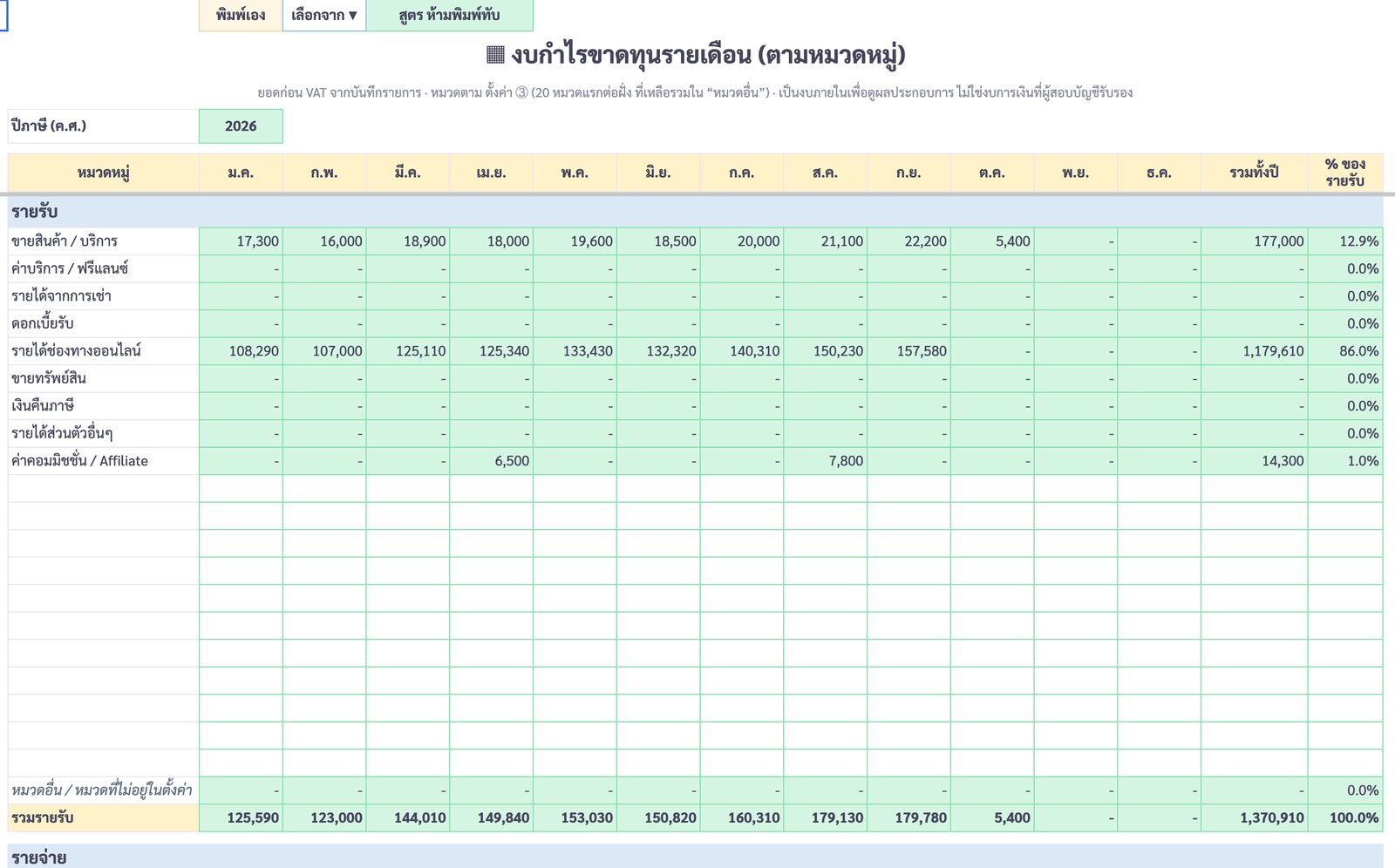Click the 'รายจ่าย' section header row

click(695, 856)
